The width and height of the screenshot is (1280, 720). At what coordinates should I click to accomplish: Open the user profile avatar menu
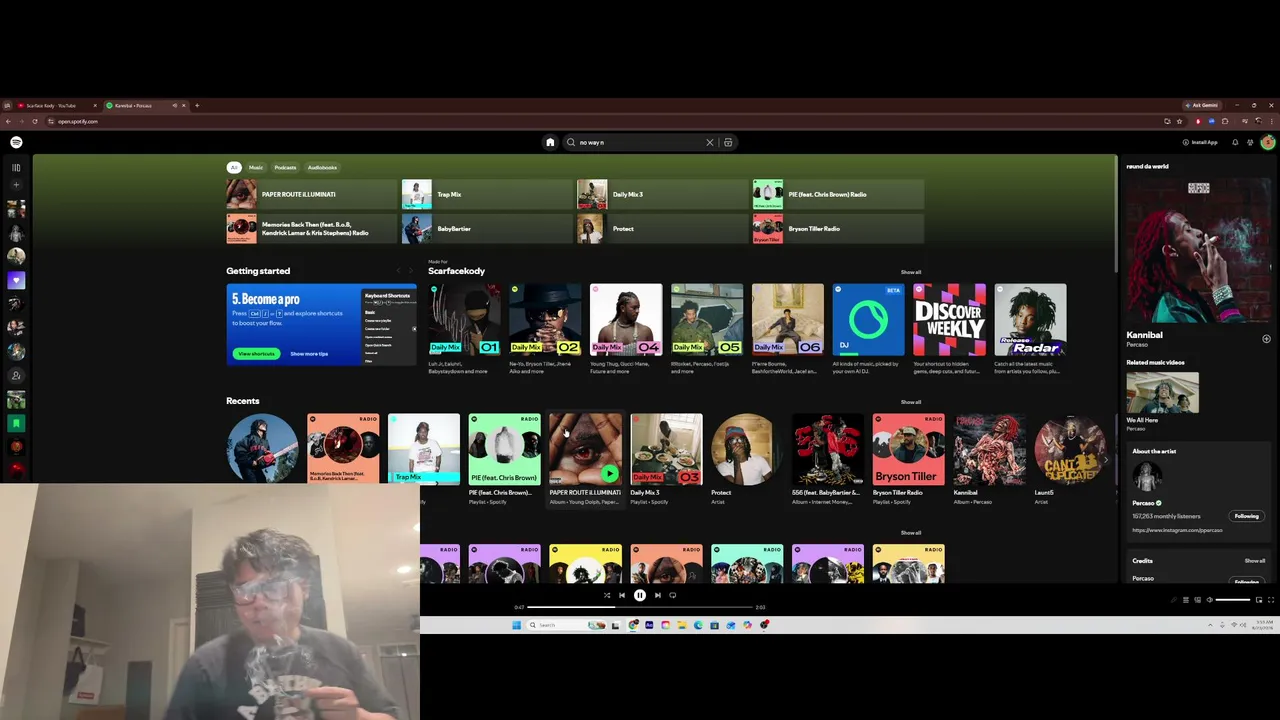[x=1267, y=142]
